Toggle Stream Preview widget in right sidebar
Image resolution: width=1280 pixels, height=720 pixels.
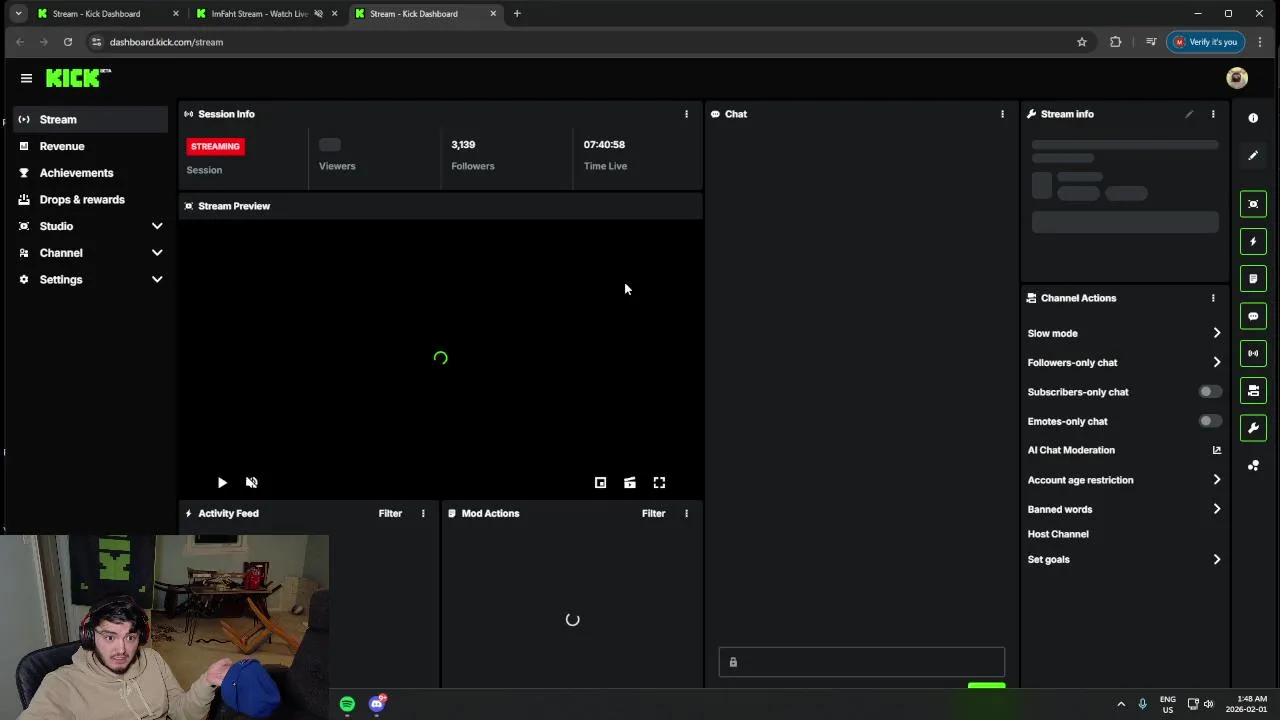[x=1253, y=204]
